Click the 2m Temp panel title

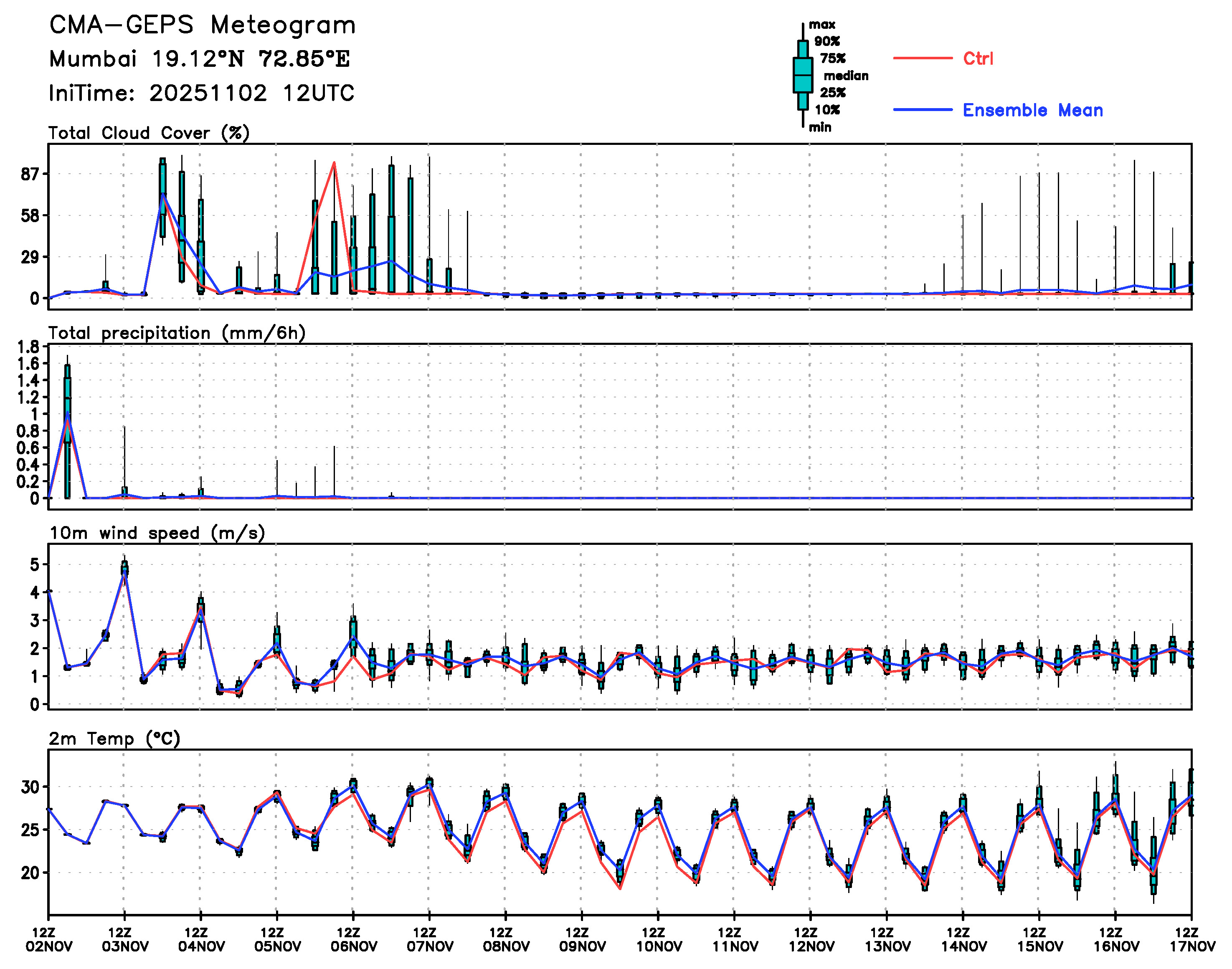click(114, 739)
